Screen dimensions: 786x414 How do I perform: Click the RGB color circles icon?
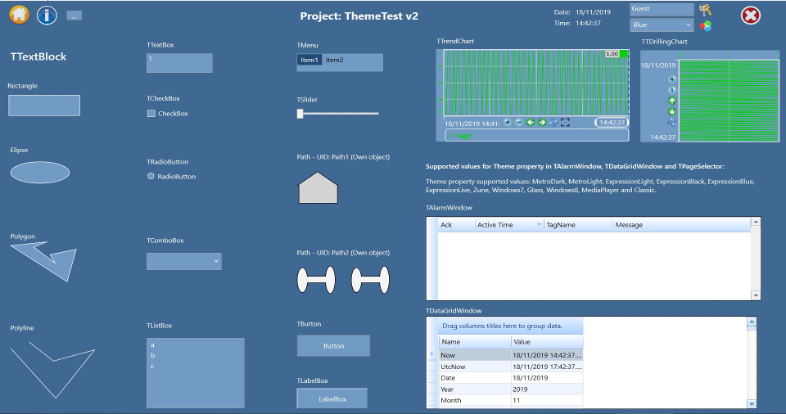pos(705,25)
